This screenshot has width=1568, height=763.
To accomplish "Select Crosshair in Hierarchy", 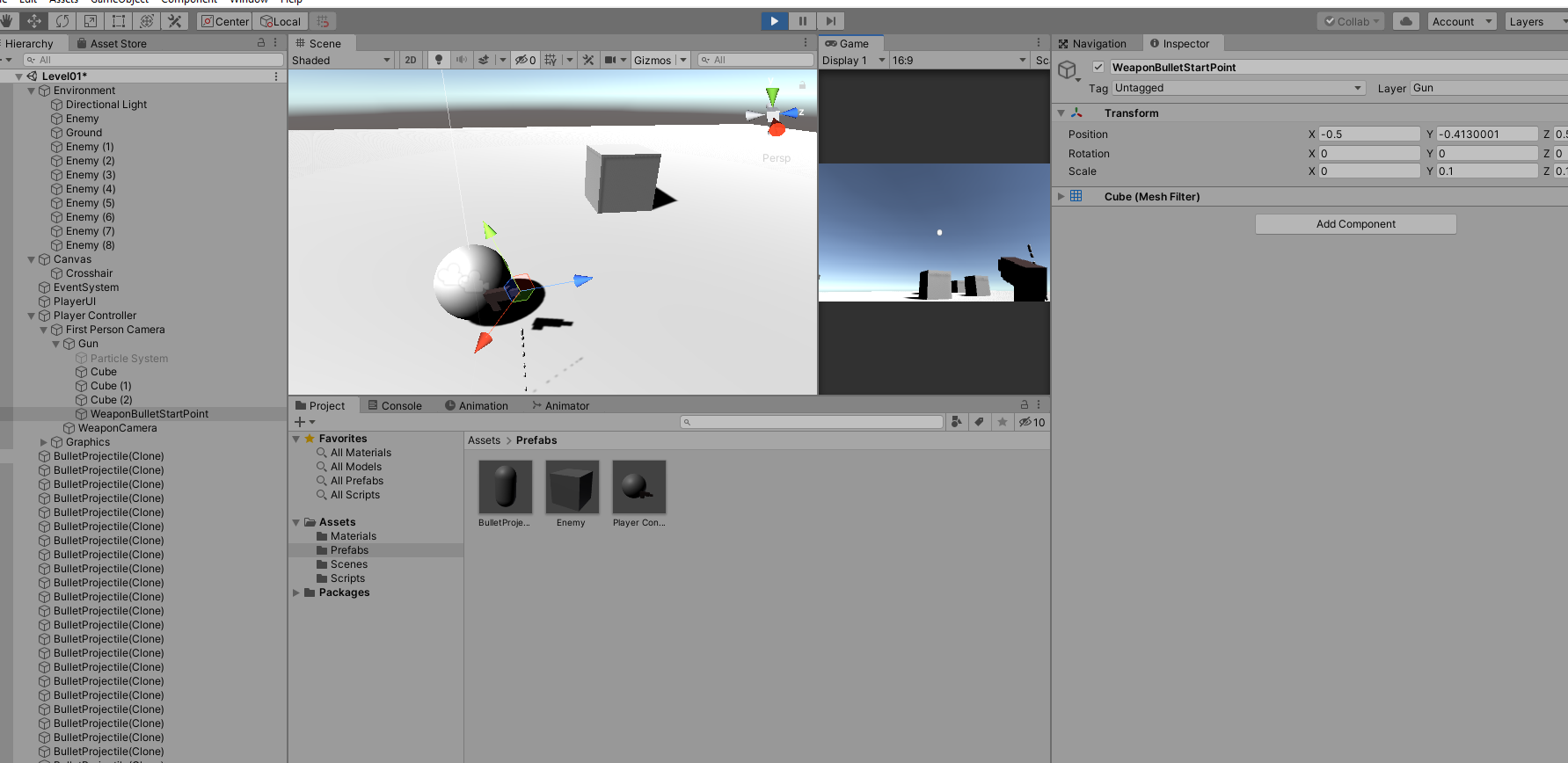I will (89, 273).
